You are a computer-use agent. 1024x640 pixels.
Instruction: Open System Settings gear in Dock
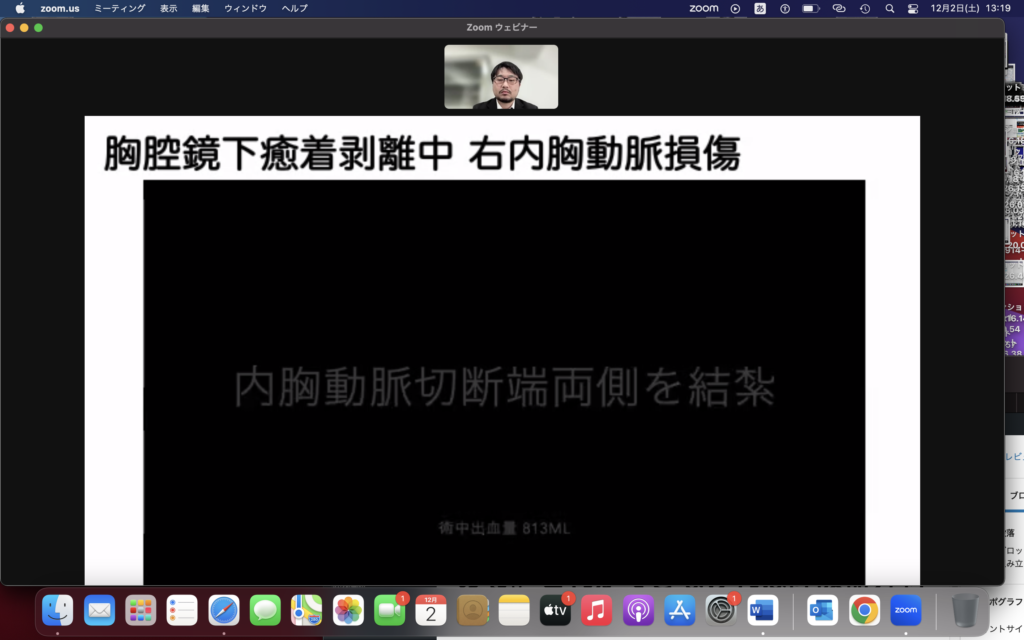pyautogui.click(x=720, y=610)
